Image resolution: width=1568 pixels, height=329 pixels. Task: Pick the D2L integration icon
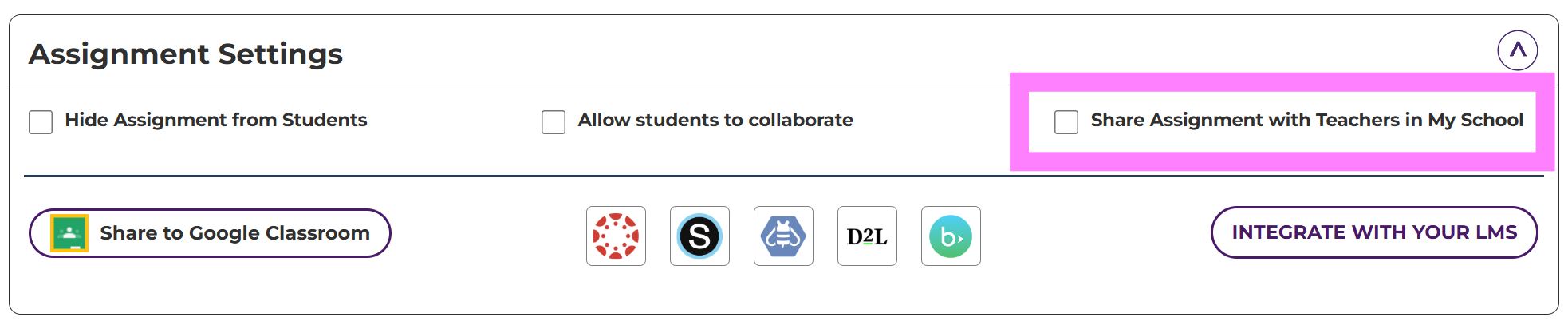point(867,236)
